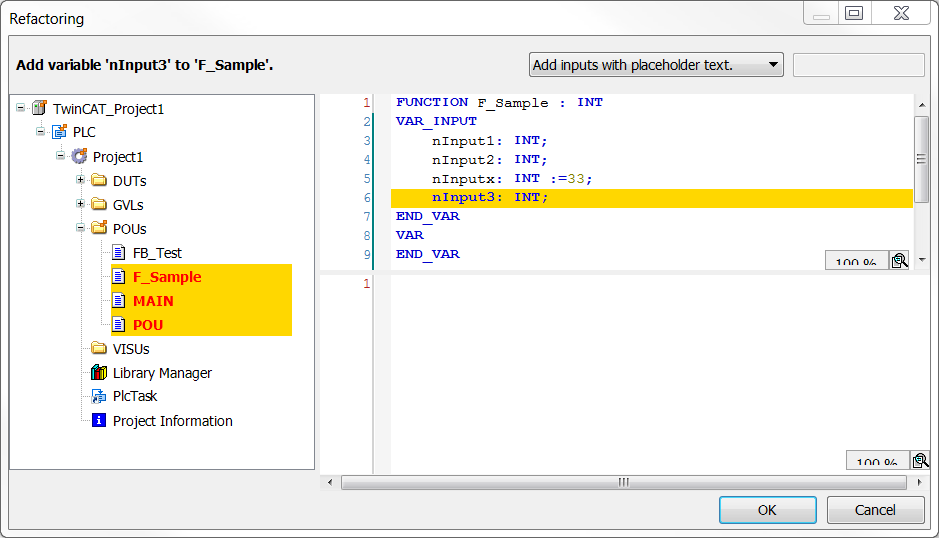939x538 pixels.
Task: Click the horizontal scrollbar left arrow
Action: click(329, 482)
